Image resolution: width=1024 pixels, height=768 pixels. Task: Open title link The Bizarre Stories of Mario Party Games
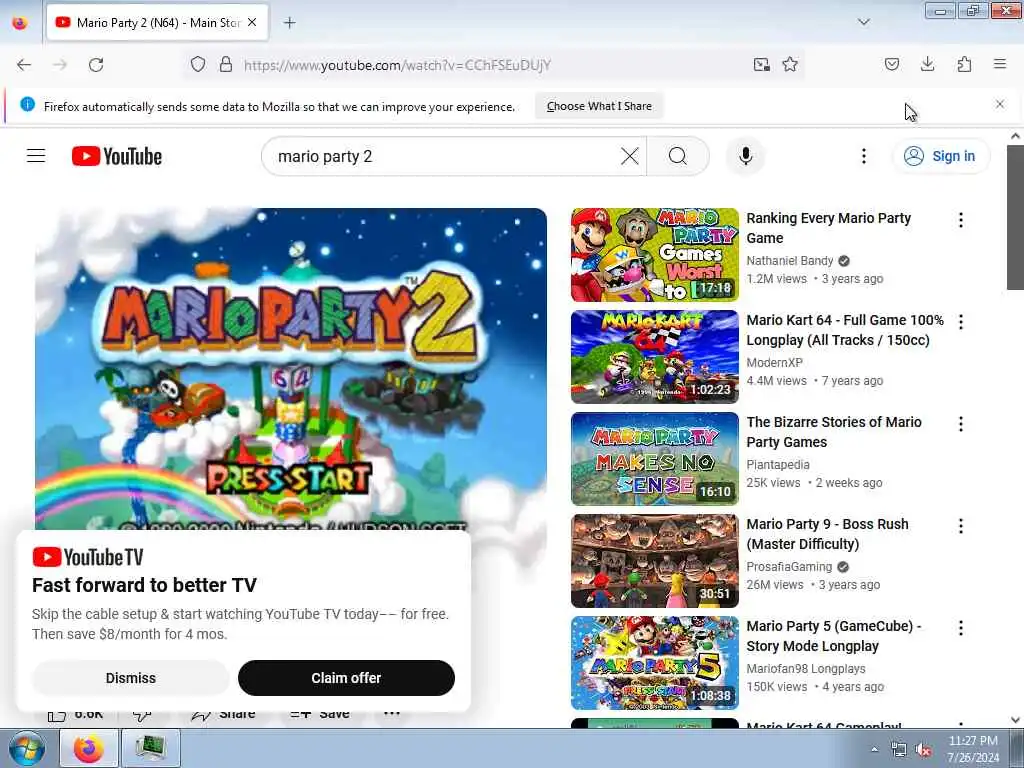tap(833, 432)
